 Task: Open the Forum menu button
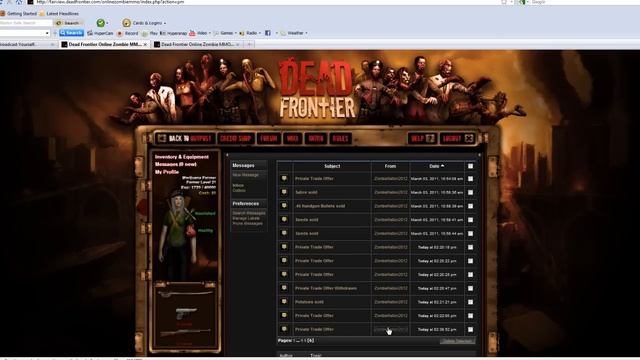(x=269, y=138)
